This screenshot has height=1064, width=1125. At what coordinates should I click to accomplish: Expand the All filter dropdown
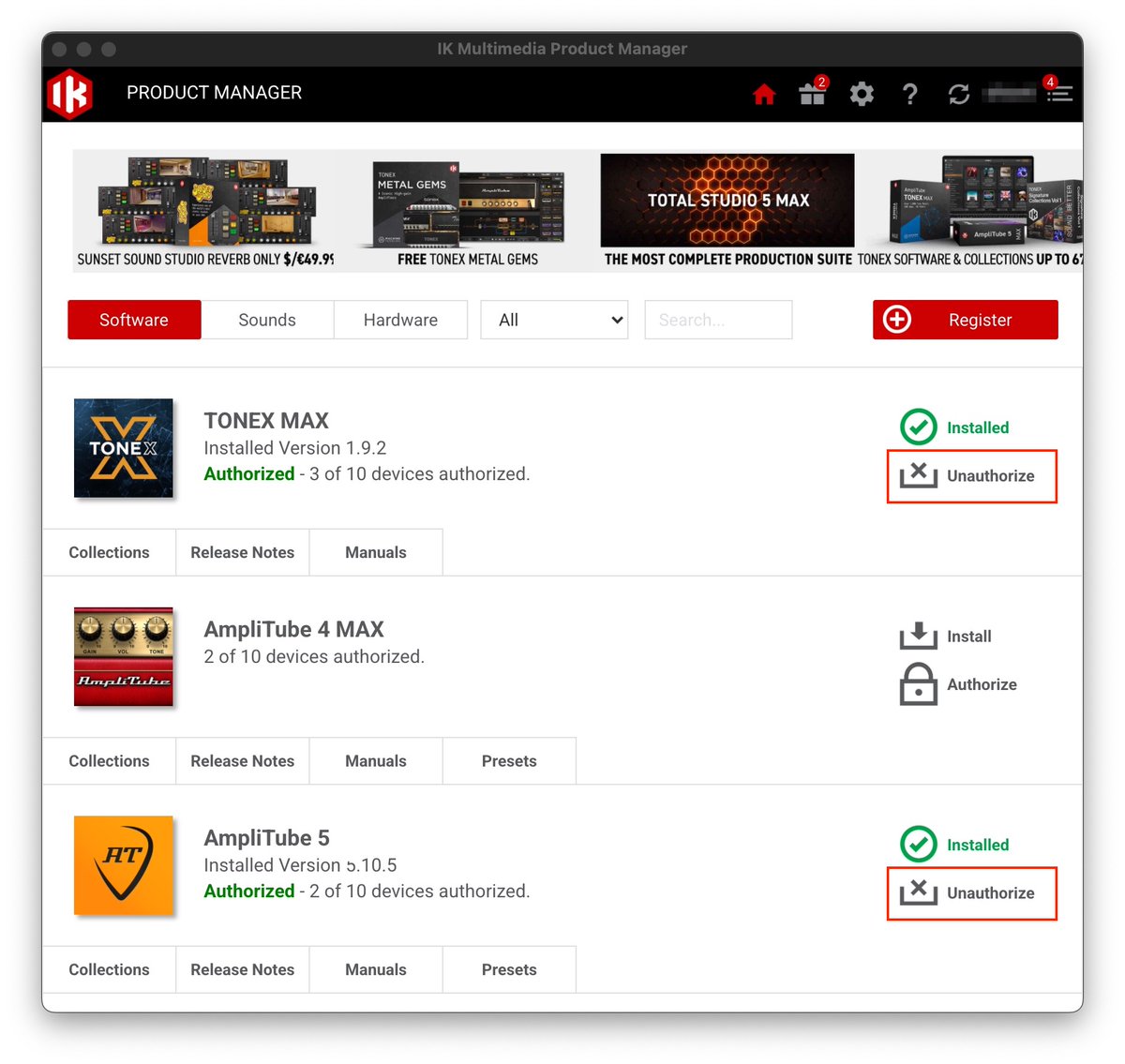click(x=554, y=320)
